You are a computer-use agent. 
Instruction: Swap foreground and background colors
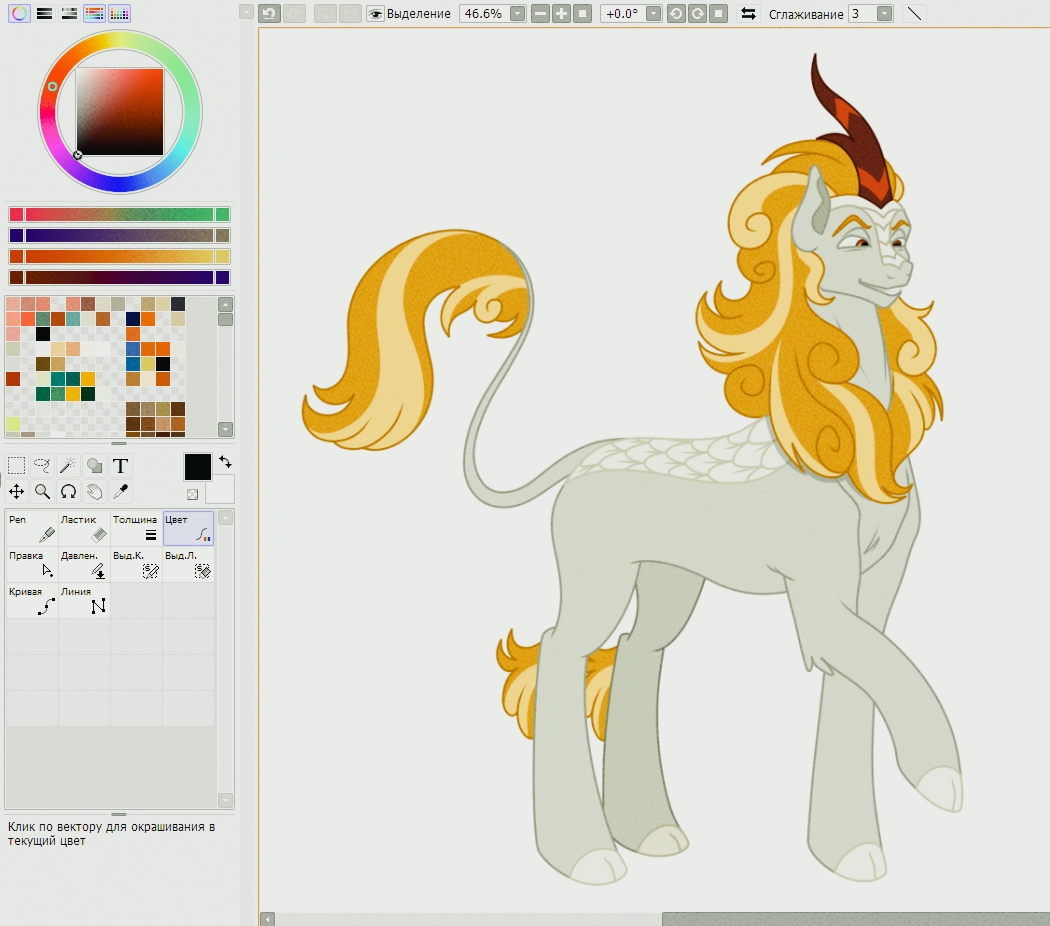[225, 462]
